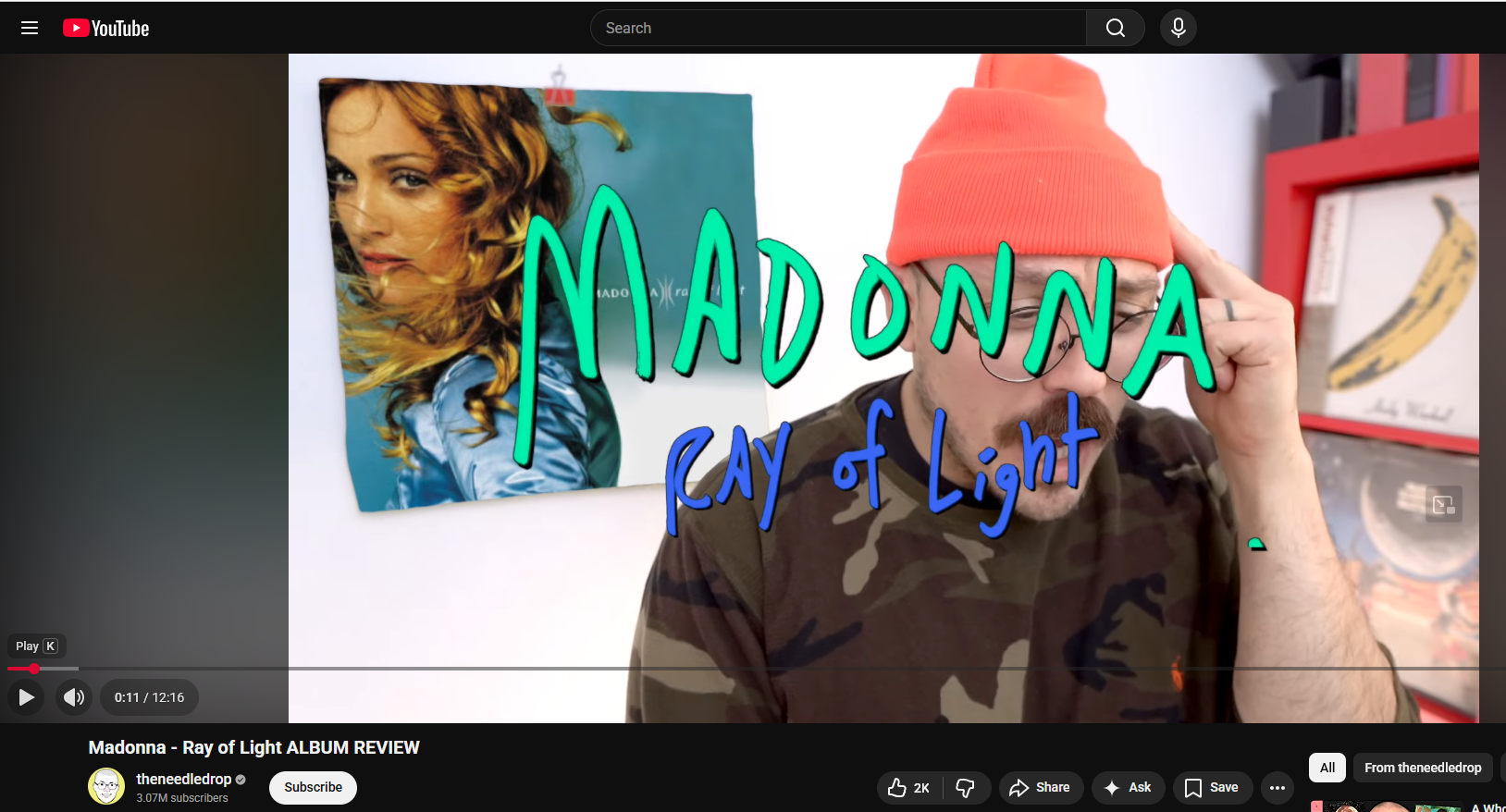Mute the video volume

point(74,697)
